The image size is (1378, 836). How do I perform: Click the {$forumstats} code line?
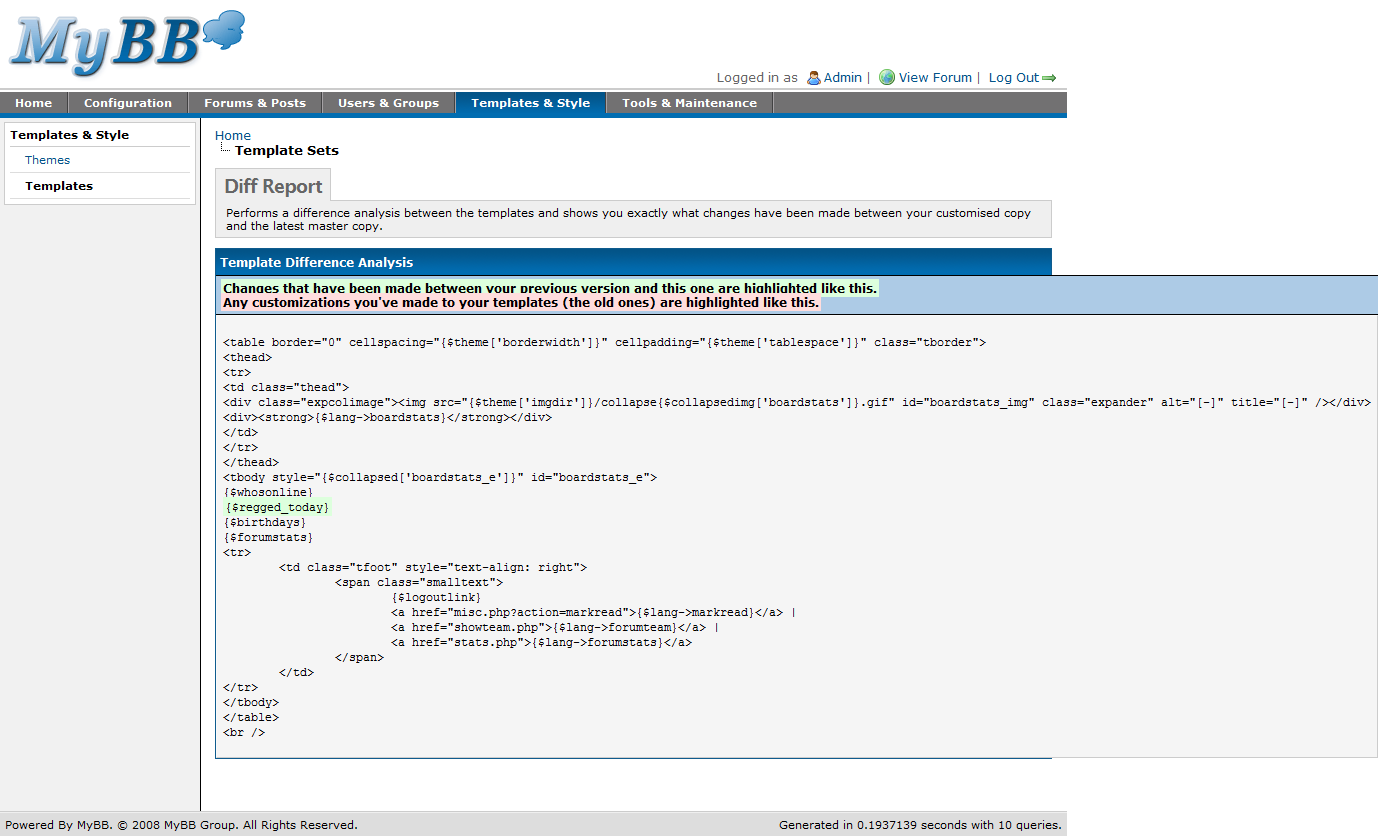pos(268,537)
